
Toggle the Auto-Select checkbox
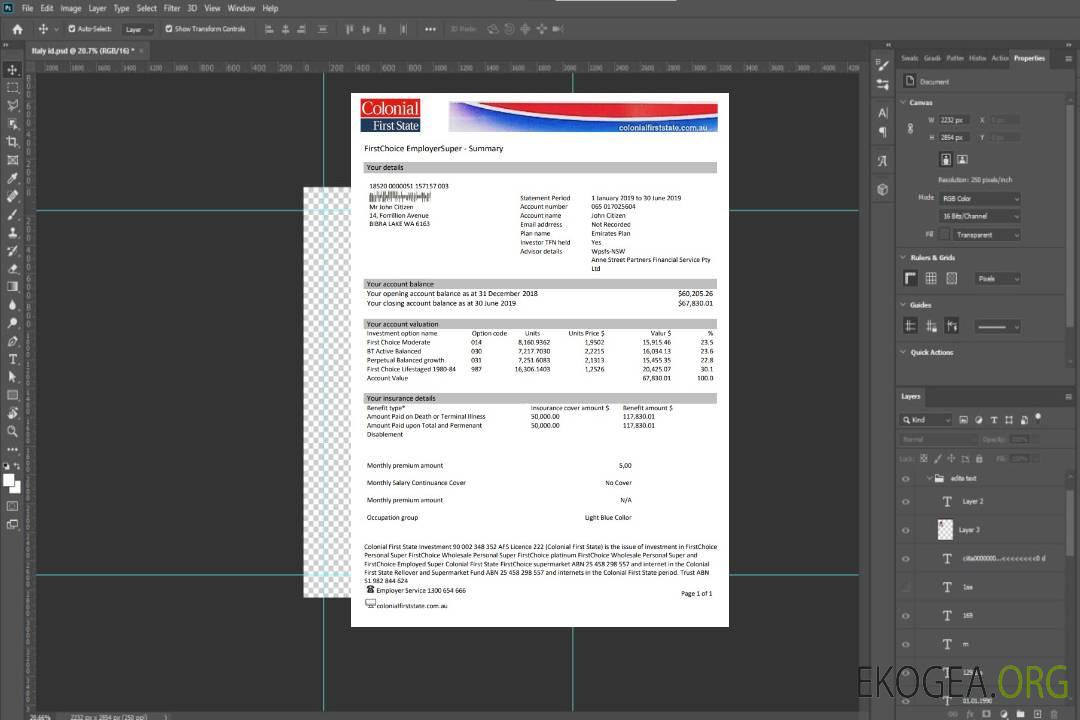(x=72, y=29)
